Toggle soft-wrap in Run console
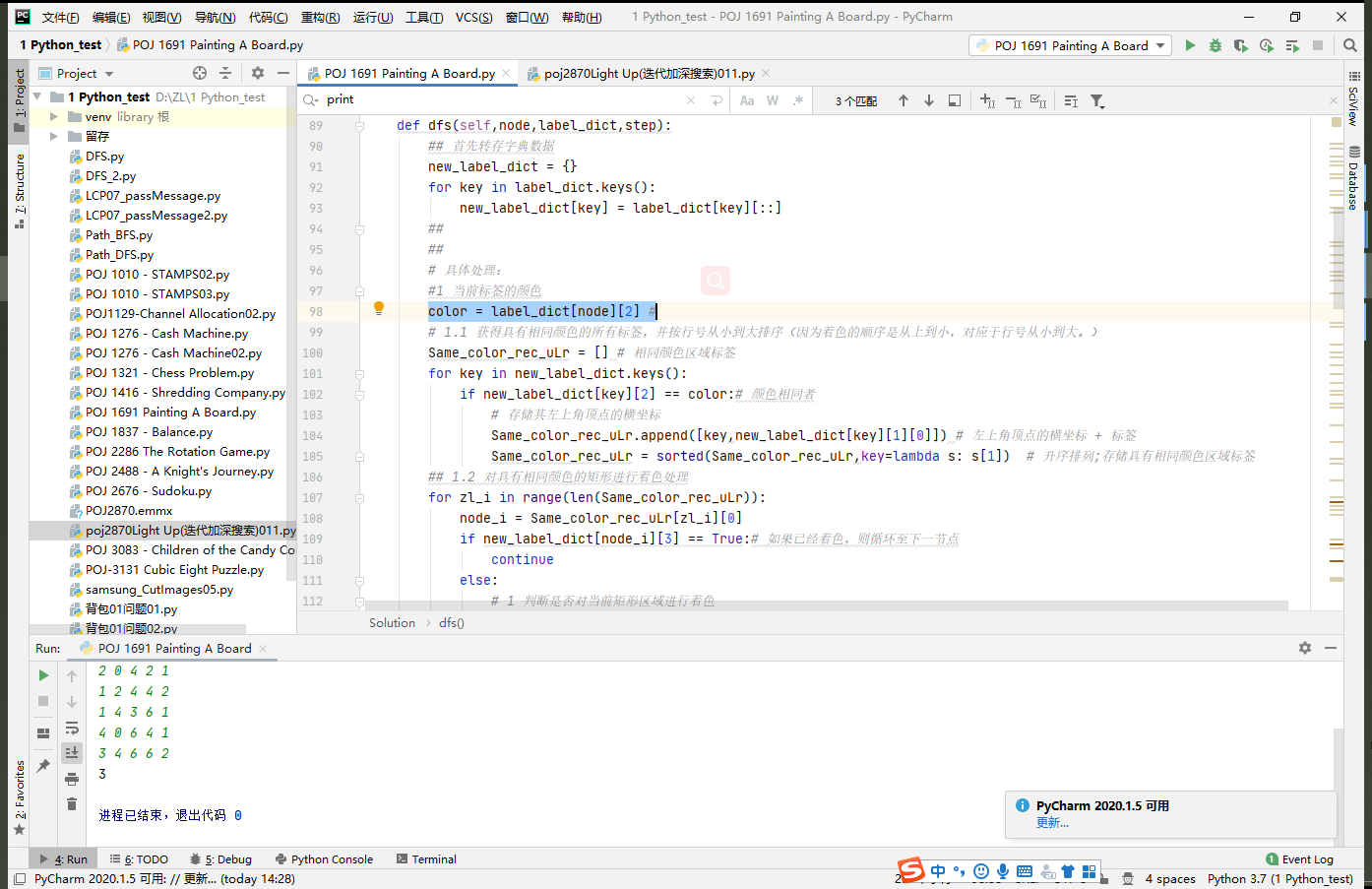Image resolution: width=1372 pixels, height=889 pixels. [72, 728]
